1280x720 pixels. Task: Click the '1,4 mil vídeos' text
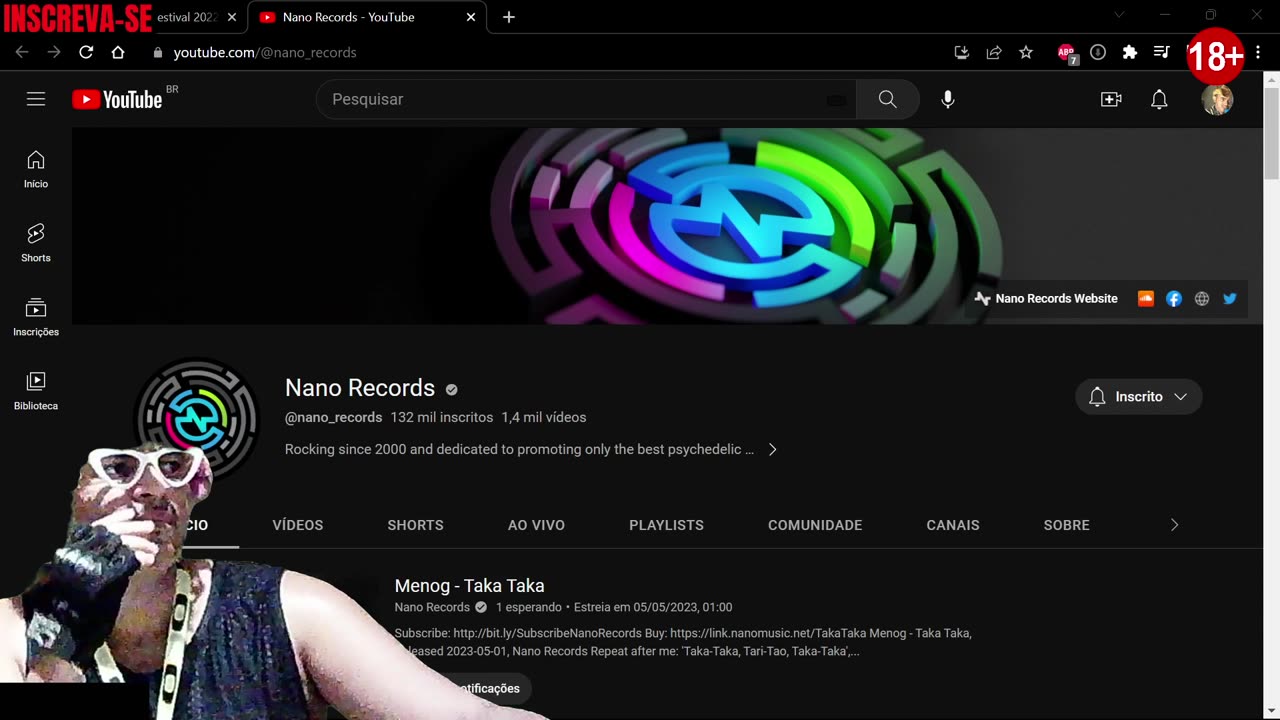(x=544, y=417)
